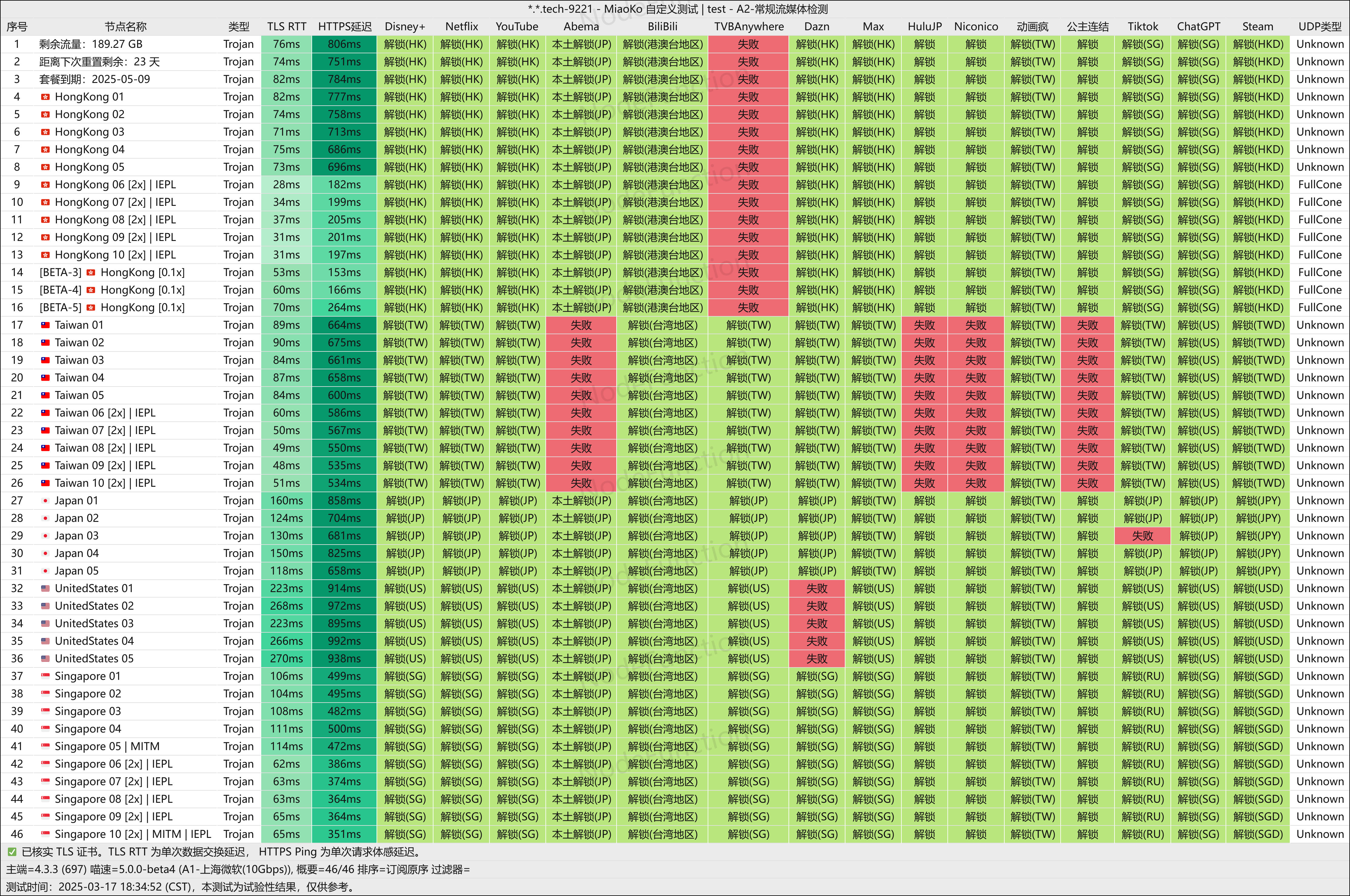Click the Japan flag icon next to Japan 03

click(x=45, y=536)
